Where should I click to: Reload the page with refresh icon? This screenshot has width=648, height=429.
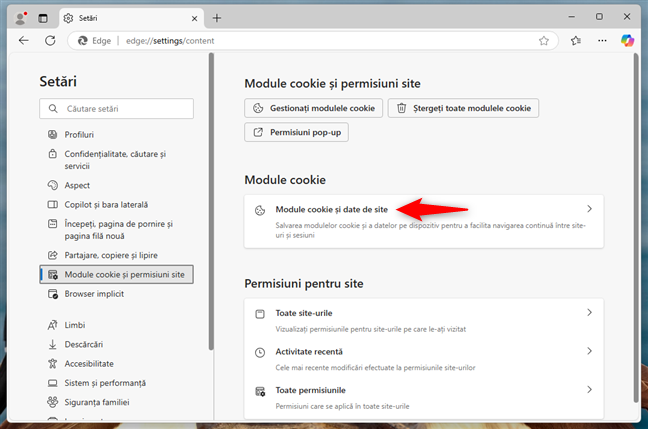50,41
